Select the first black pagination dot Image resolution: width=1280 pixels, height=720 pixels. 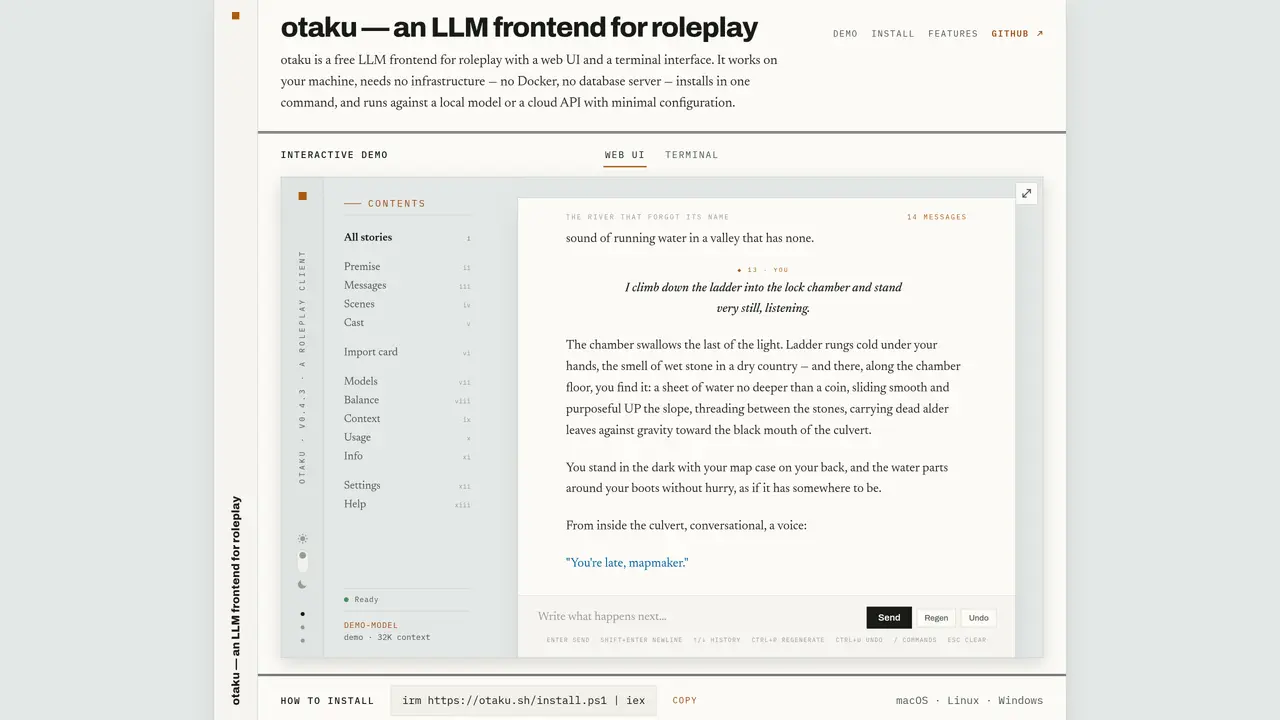(303, 614)
